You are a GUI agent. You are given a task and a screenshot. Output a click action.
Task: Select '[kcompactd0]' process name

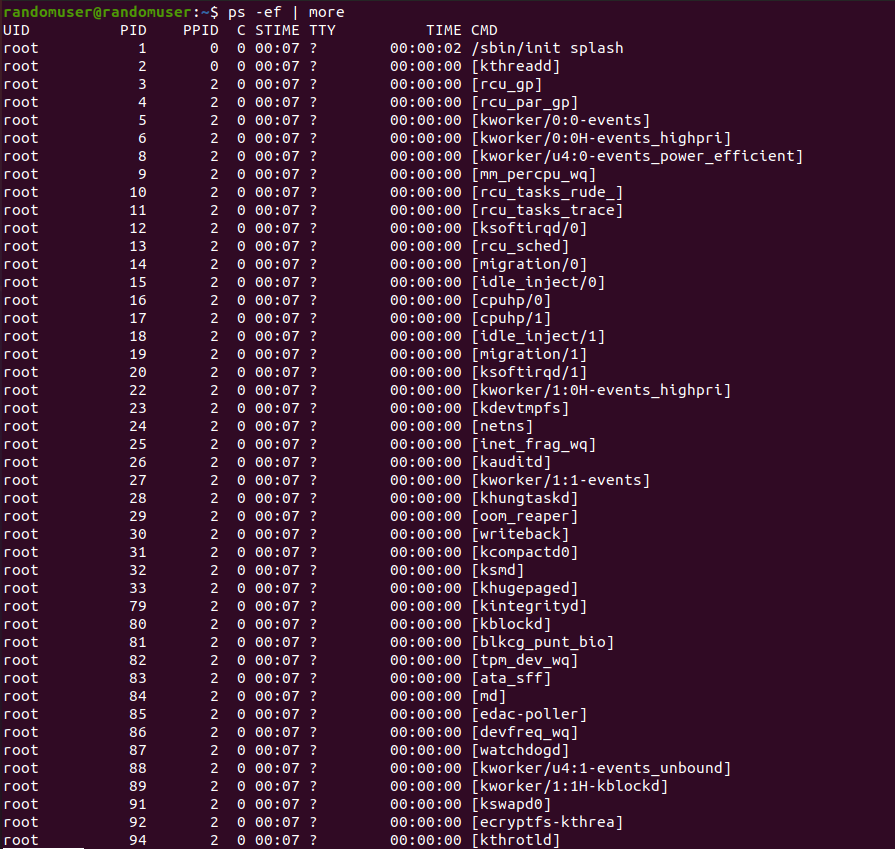click(x=525, y=552)
